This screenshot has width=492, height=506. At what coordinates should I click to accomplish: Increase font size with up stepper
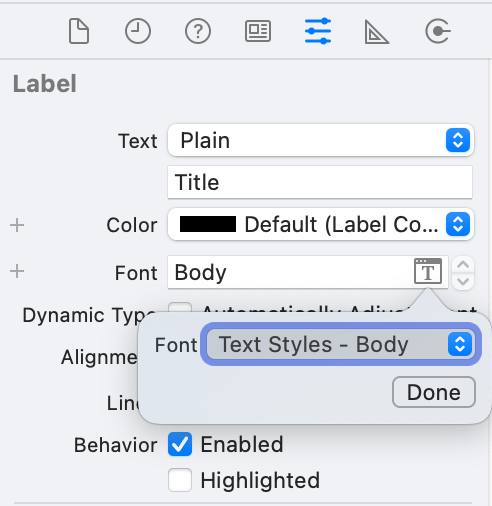coord(463,264)
